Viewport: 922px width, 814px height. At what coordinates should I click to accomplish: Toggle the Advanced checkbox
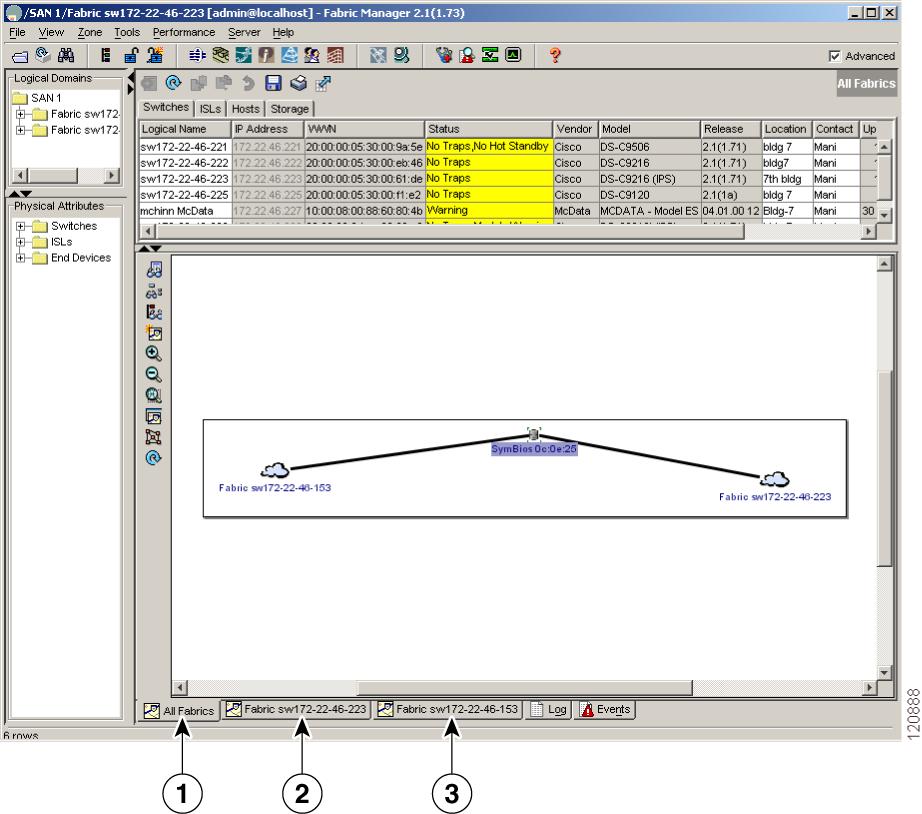coord(834,56)
